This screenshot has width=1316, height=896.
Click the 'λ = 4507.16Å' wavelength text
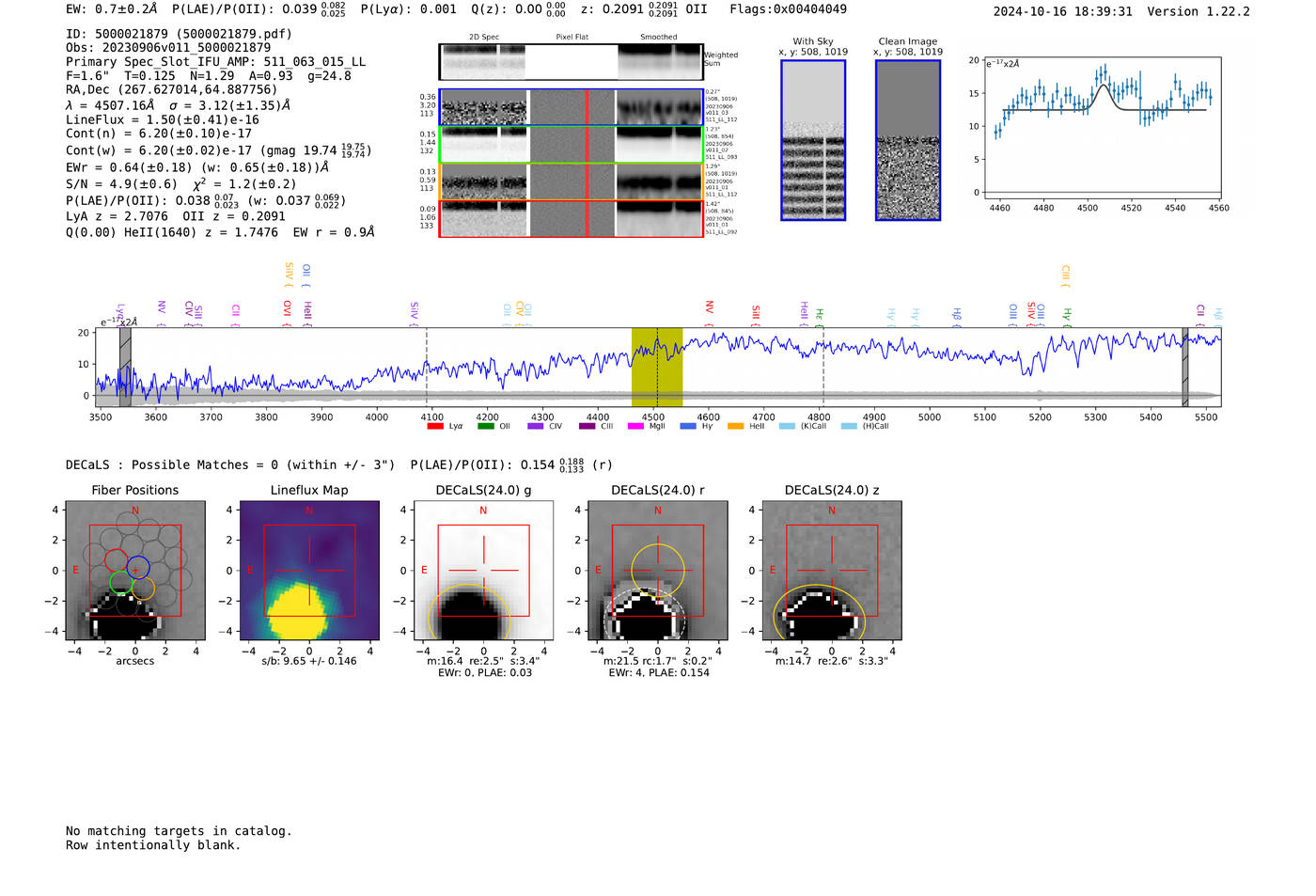click(110, 105)
